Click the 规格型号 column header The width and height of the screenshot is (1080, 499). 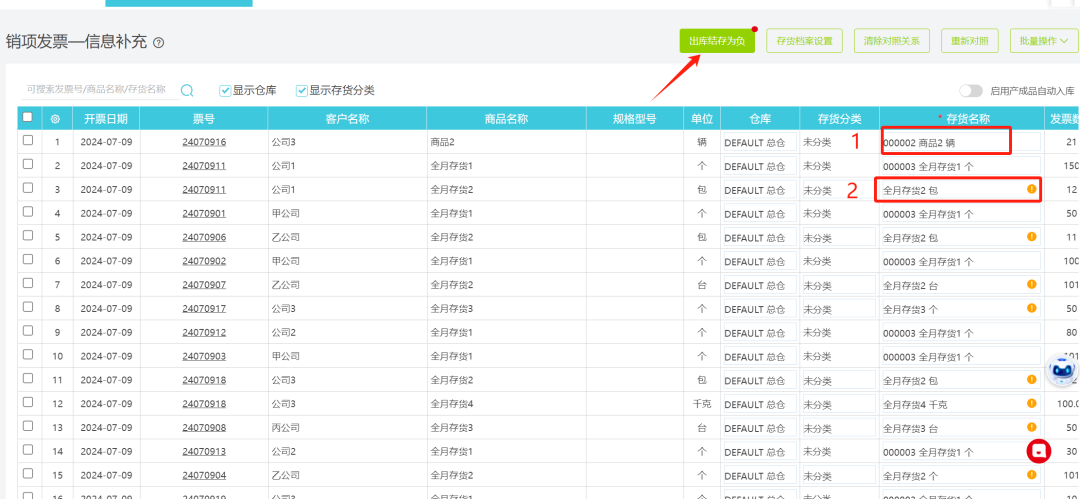(634, 119)
